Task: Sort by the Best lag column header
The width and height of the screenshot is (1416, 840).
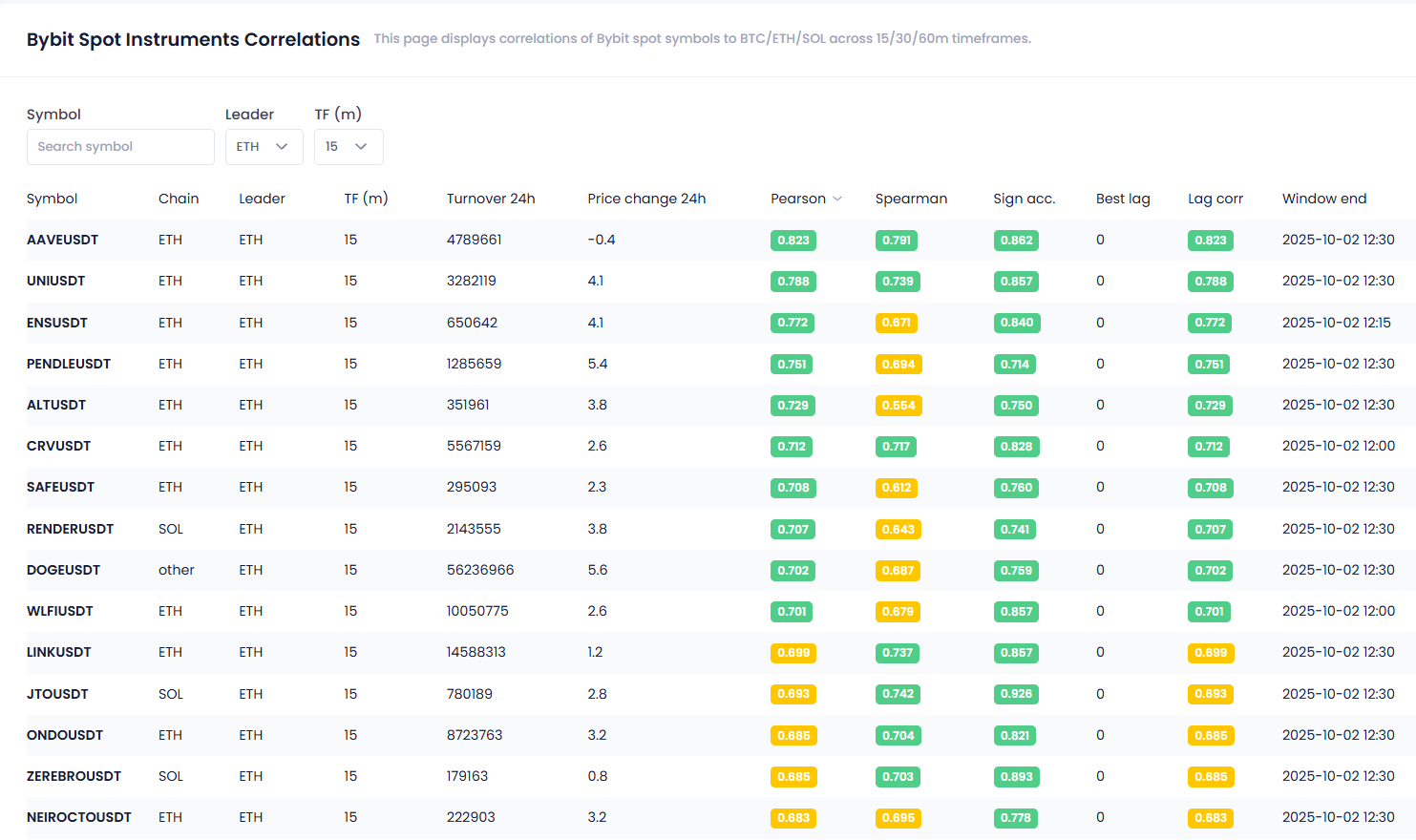Action: click(x=1123, y=199)
